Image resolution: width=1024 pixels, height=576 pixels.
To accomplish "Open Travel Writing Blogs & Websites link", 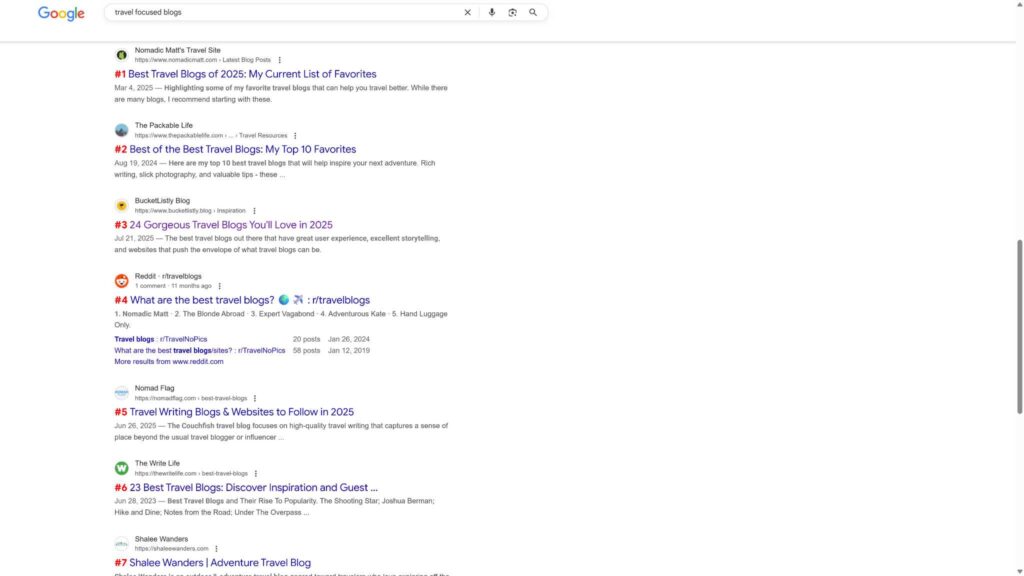I will tap(242, 412).
